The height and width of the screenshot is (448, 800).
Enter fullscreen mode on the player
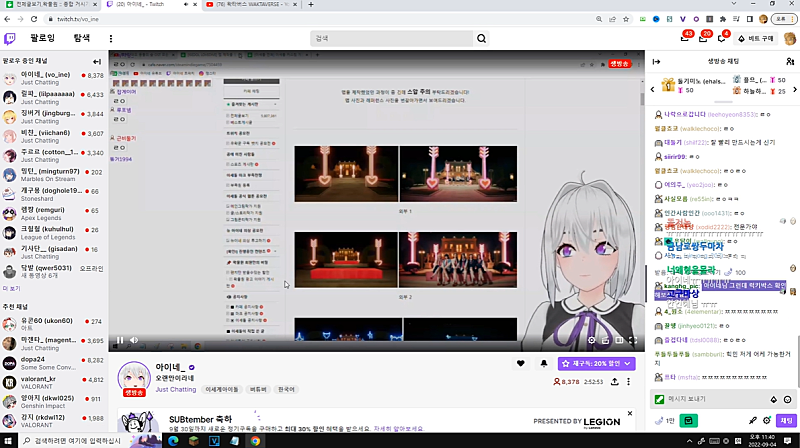(x=632, y=339)
